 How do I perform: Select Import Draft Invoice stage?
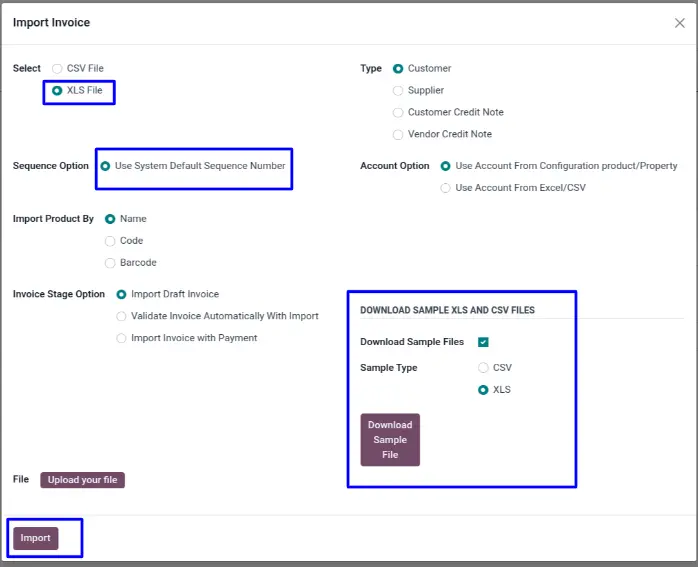click(x=122, y=294)
